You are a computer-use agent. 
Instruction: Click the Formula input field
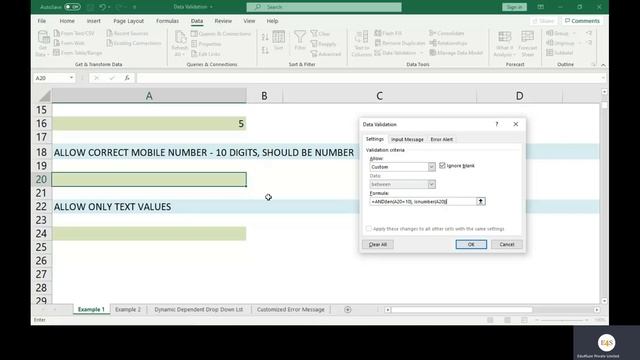(x=423, y=201)
